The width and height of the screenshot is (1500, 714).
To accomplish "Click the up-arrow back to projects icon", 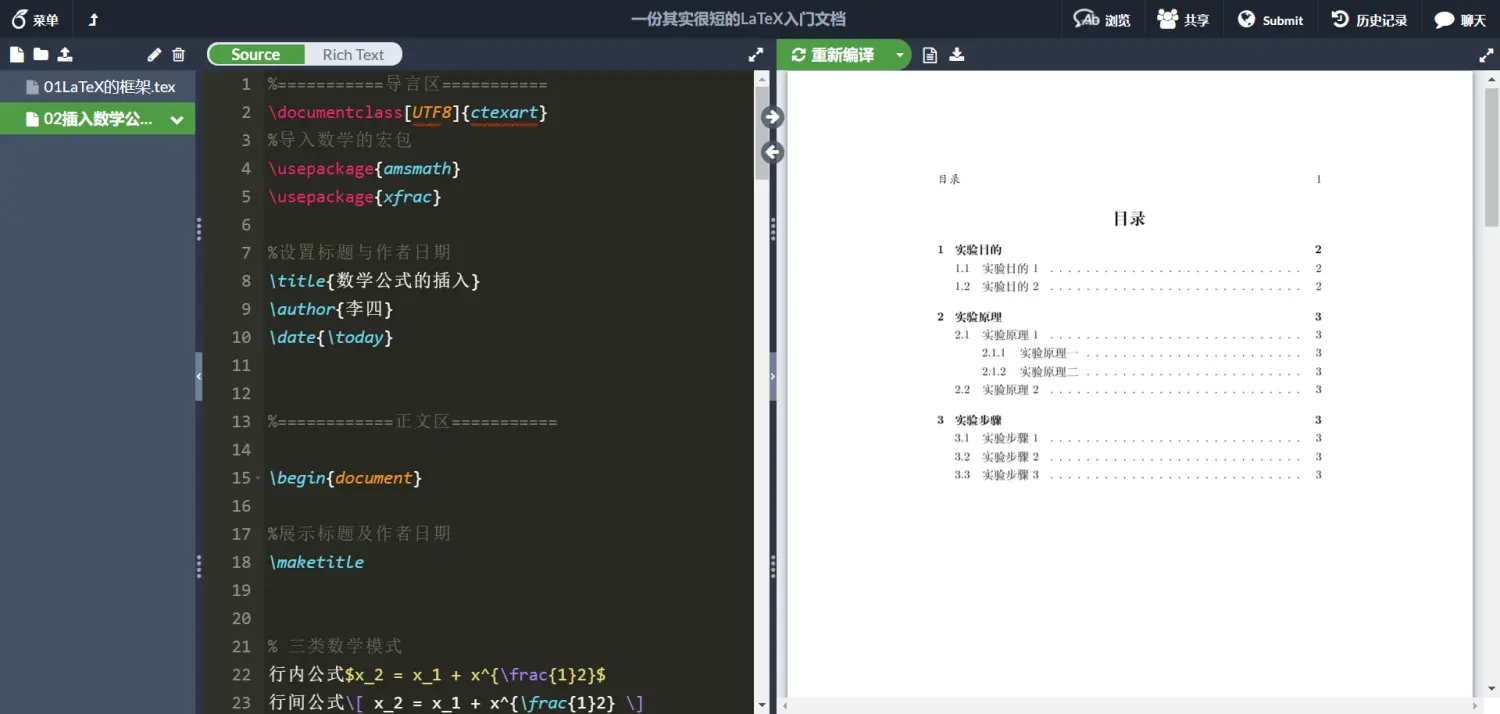I will 93,20.
